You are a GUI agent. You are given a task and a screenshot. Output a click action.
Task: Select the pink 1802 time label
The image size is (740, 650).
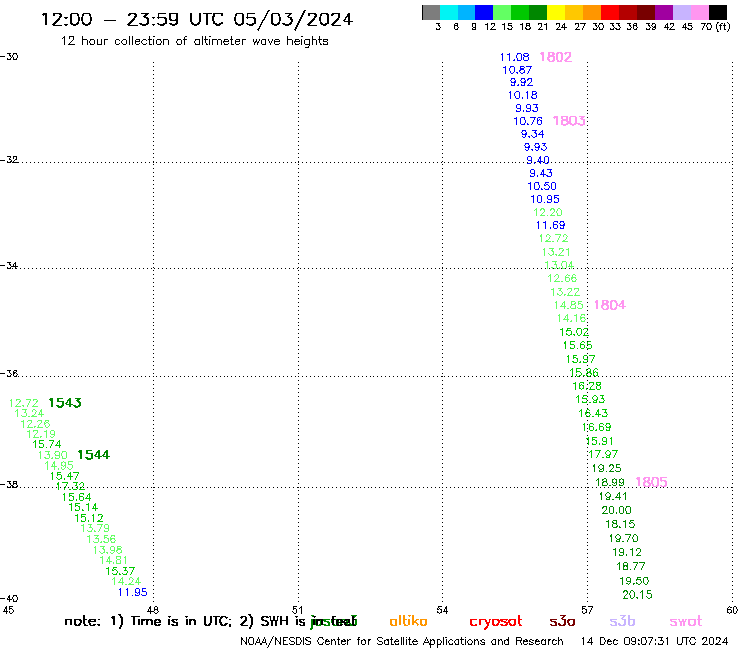[x=555, y=57]
